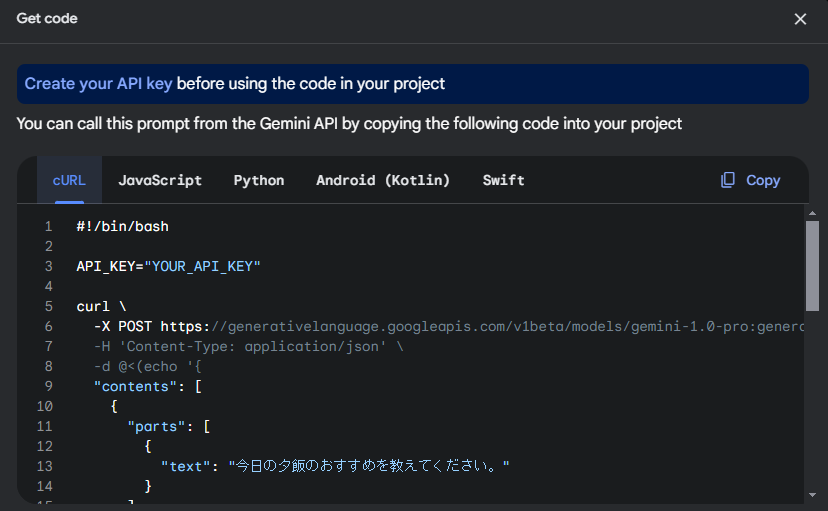828x511 pixels.
Task: Click the Copy button label
Action: (x=763, y=180)
